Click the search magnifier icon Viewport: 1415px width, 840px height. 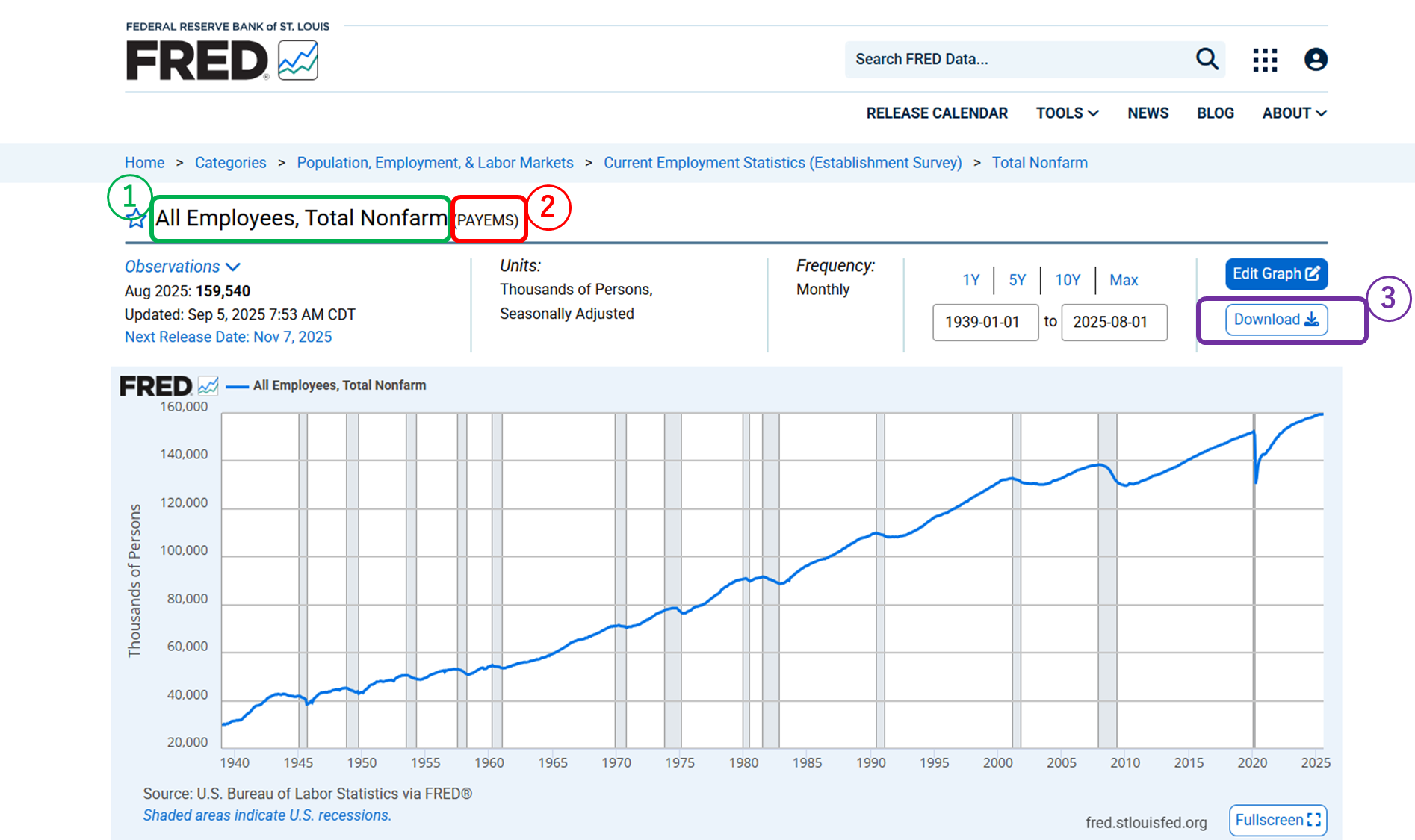click(1207, 59)
